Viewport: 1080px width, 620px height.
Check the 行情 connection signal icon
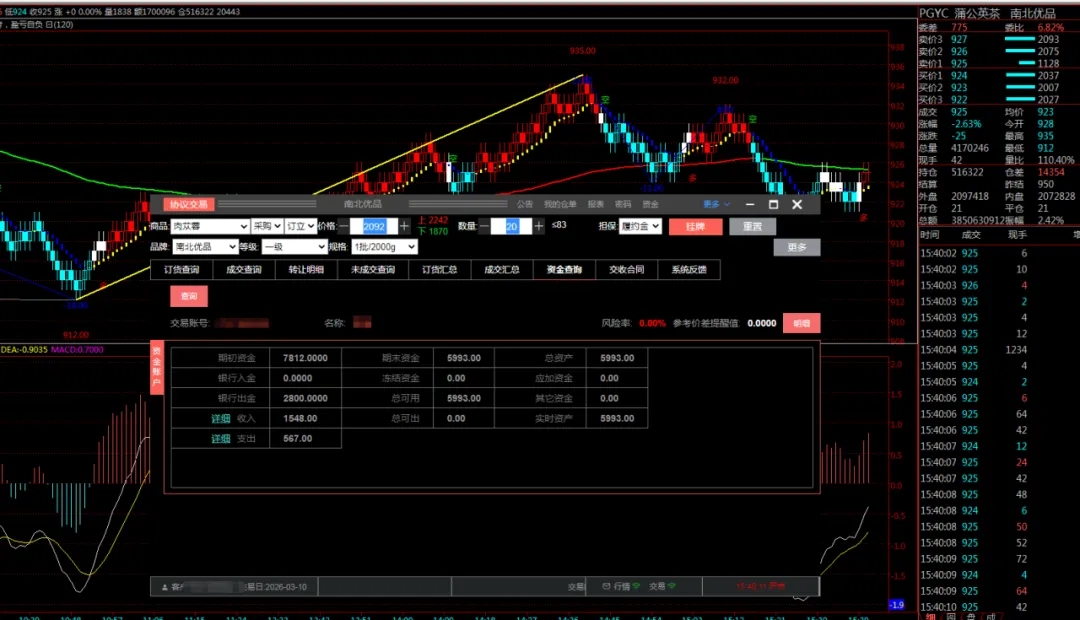click(x=636, y=586)
